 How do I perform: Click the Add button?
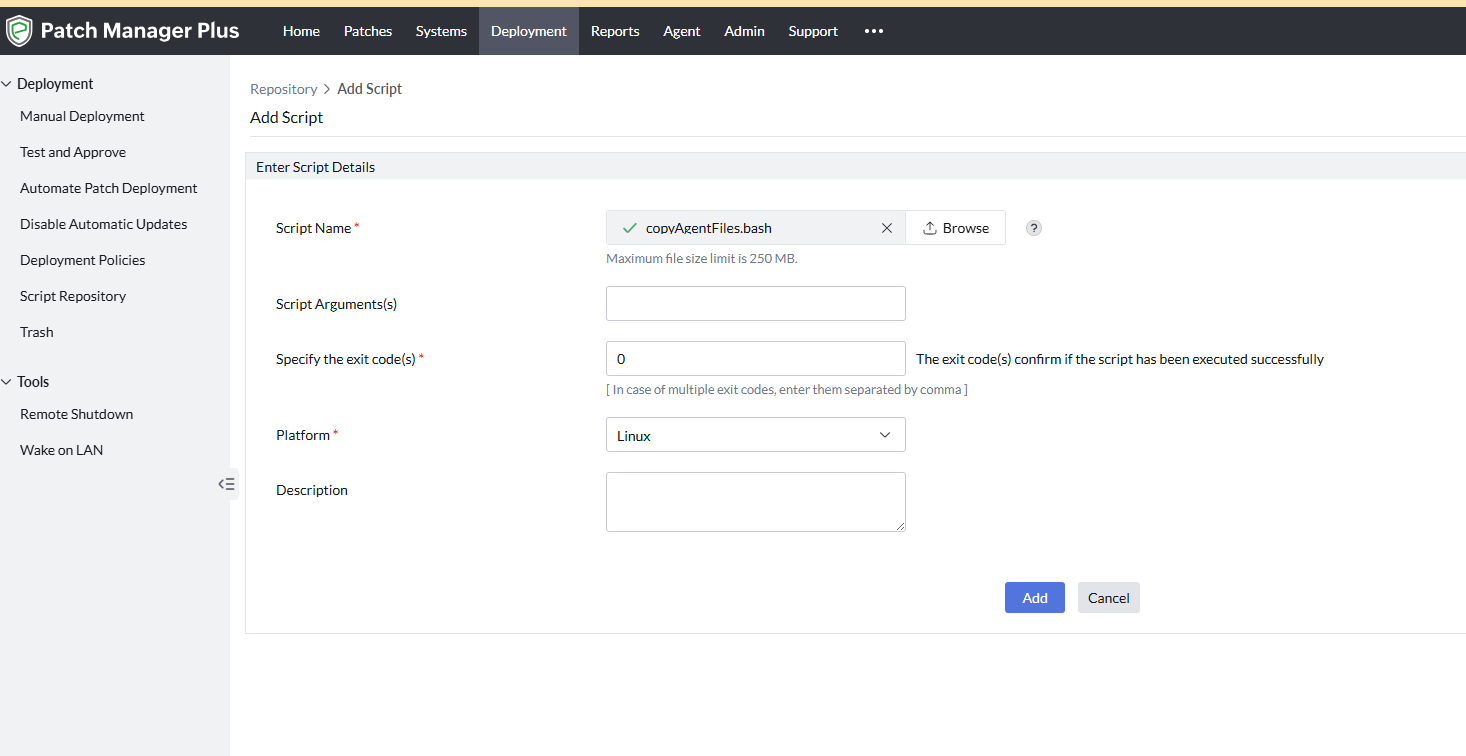coord(1034,598)
